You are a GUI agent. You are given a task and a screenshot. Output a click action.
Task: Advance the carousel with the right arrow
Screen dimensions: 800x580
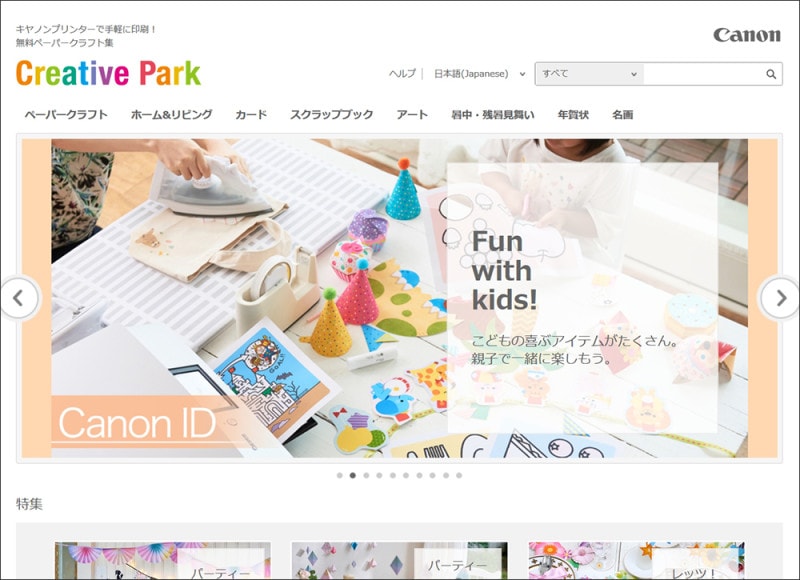point(779,295)
